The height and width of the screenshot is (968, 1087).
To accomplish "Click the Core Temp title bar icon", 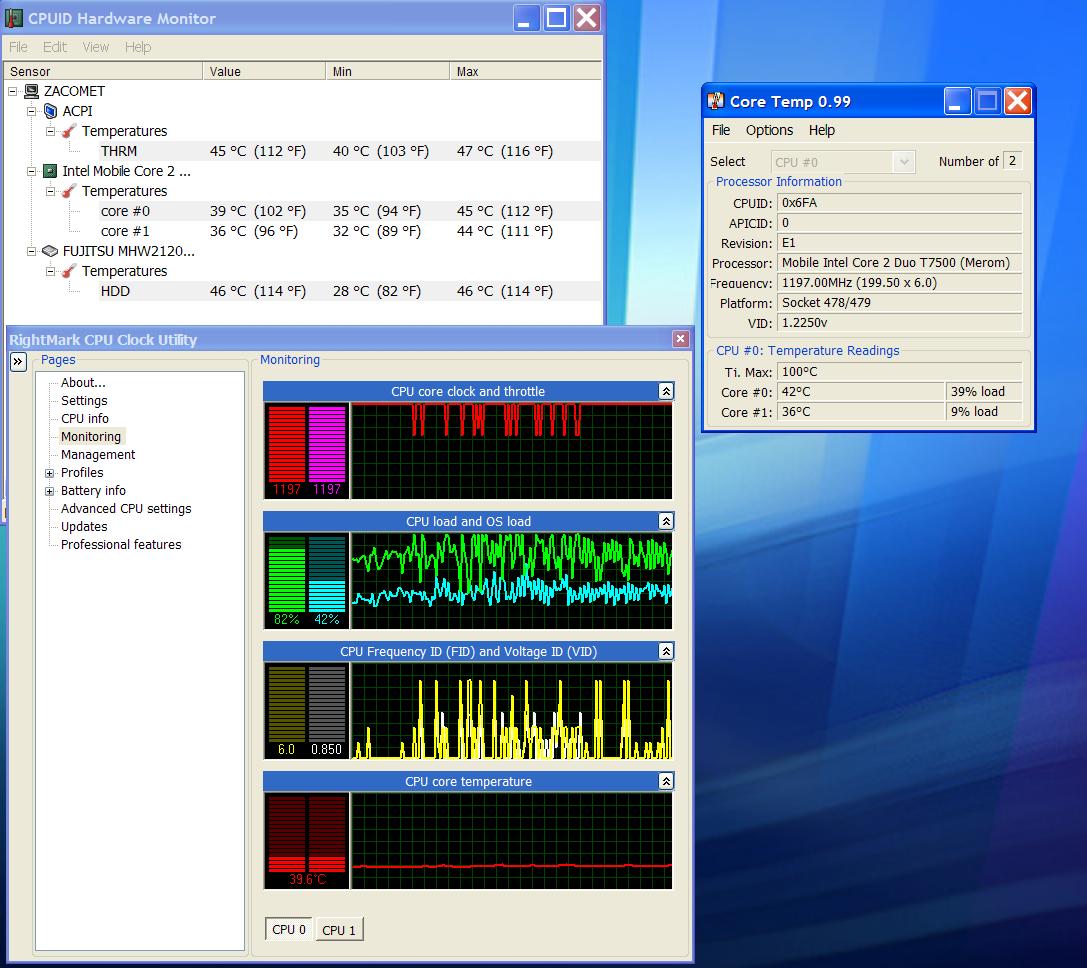I will point(715,101).
